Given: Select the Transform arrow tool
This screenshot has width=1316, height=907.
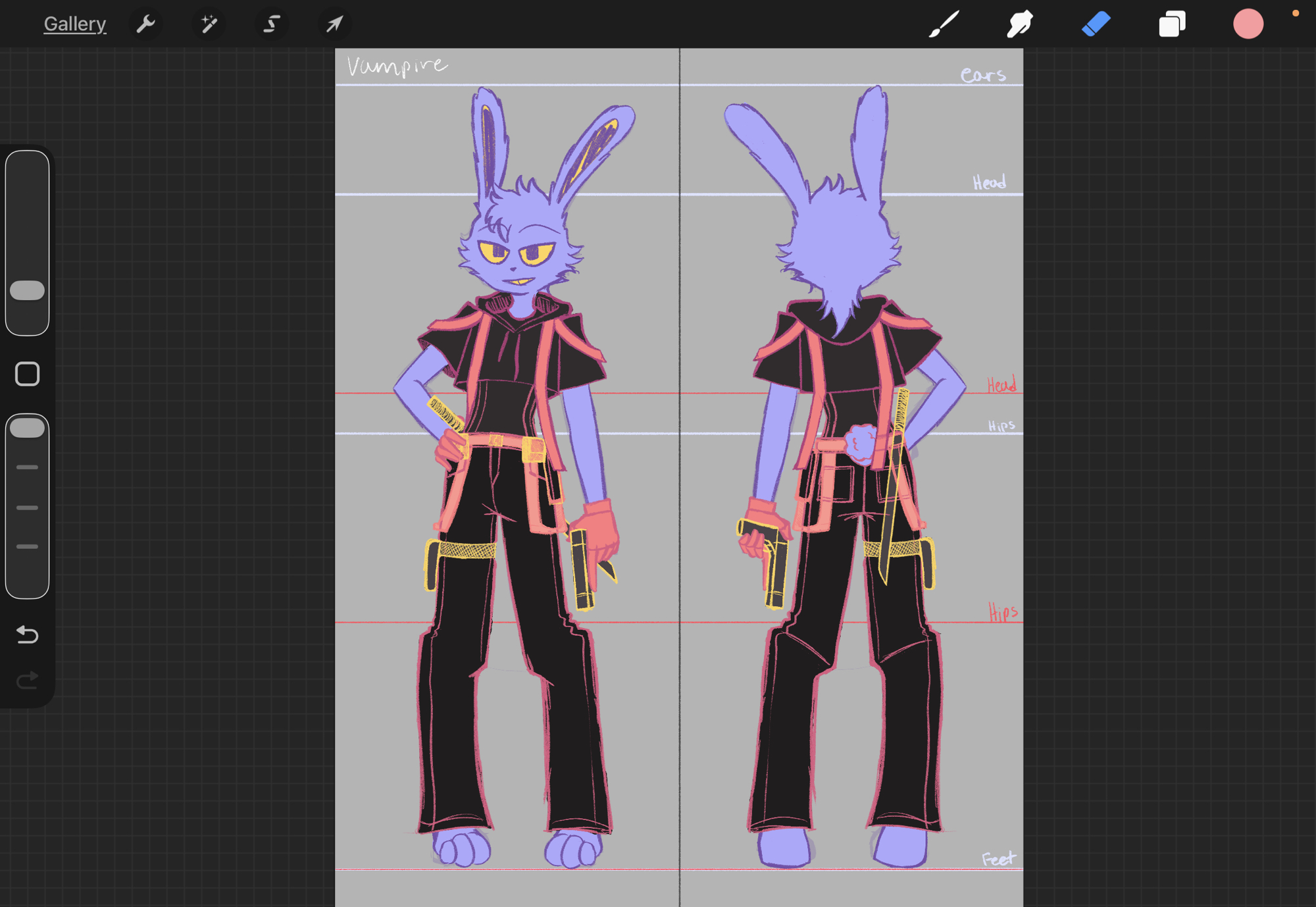Looking at the screenshot, I should tap(334, 24).
